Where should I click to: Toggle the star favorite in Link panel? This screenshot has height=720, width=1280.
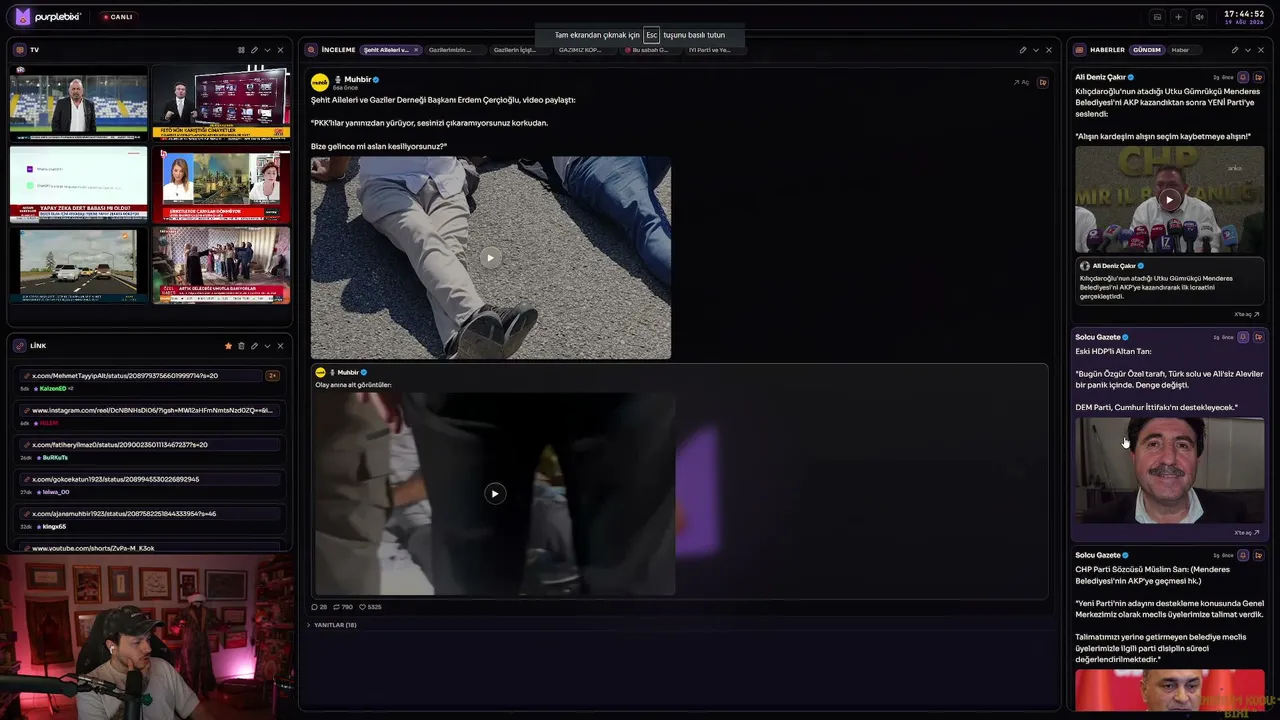pyautogui.click(x=228, y=346)
